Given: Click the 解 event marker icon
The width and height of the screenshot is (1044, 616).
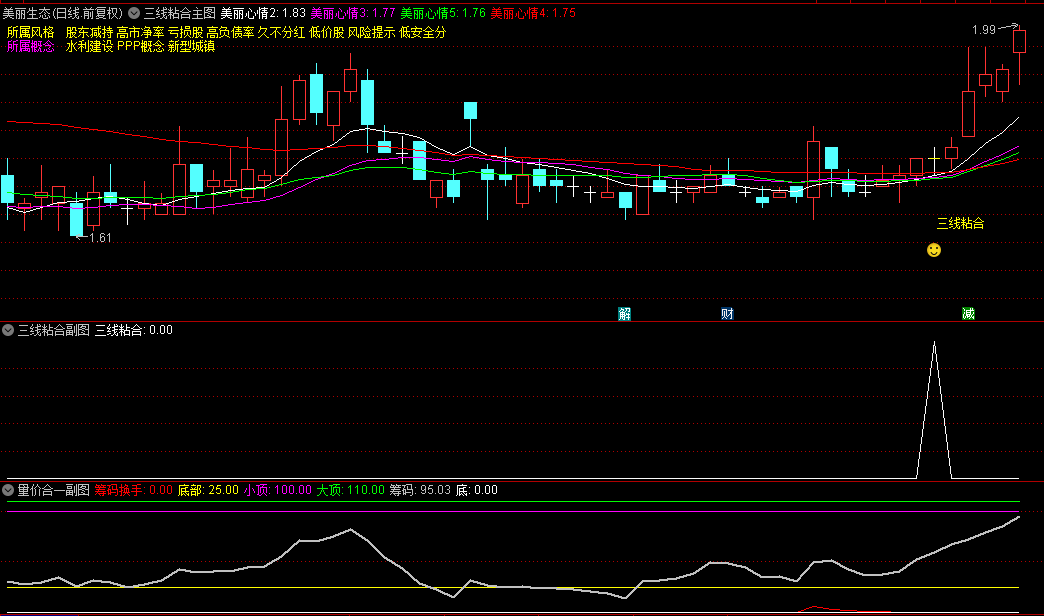Looking at the screenshot, I should coord(625,313).
